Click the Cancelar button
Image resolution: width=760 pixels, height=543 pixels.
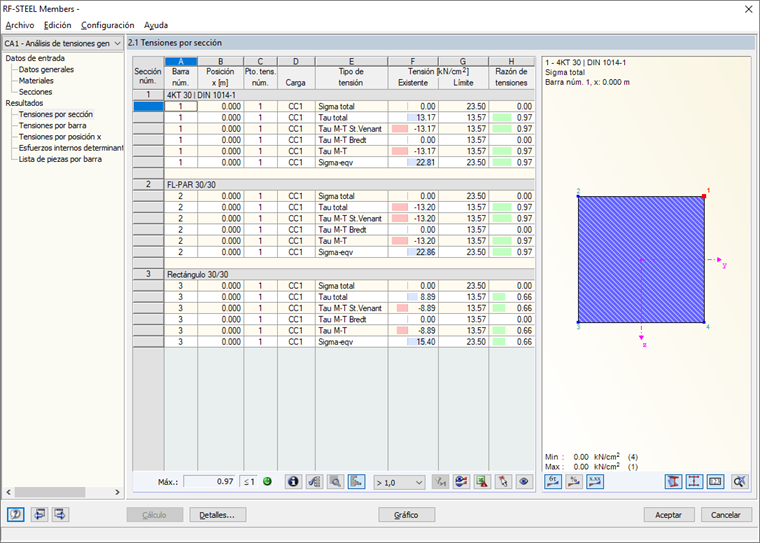coord(726,515)
